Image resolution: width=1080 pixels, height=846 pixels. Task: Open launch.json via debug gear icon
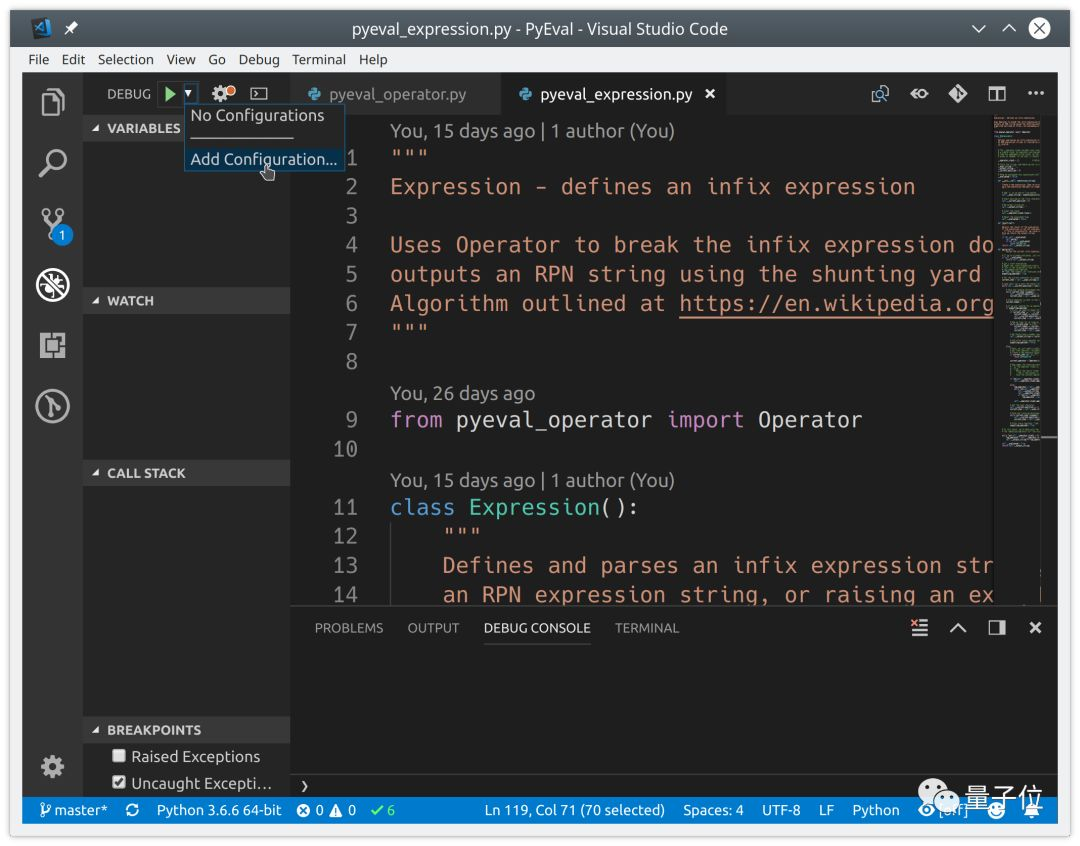click(222, 94)
